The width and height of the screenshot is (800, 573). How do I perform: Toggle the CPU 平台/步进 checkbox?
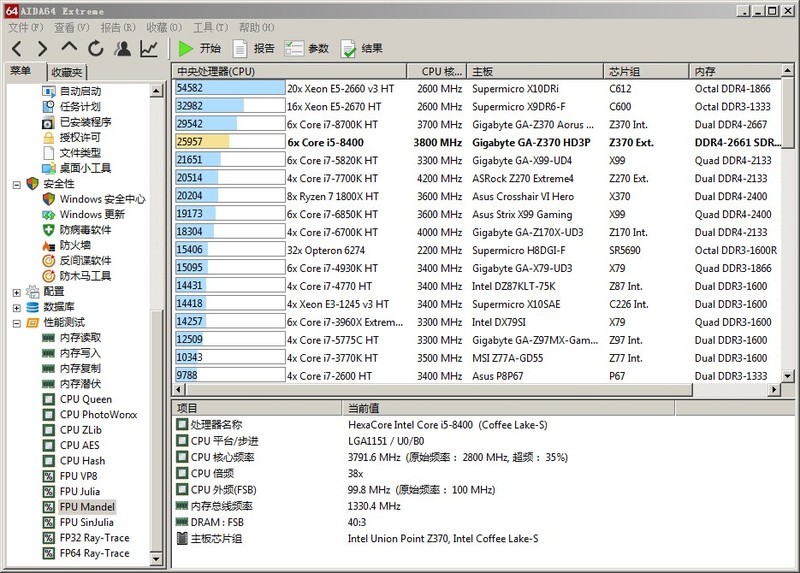click(182, 440)
